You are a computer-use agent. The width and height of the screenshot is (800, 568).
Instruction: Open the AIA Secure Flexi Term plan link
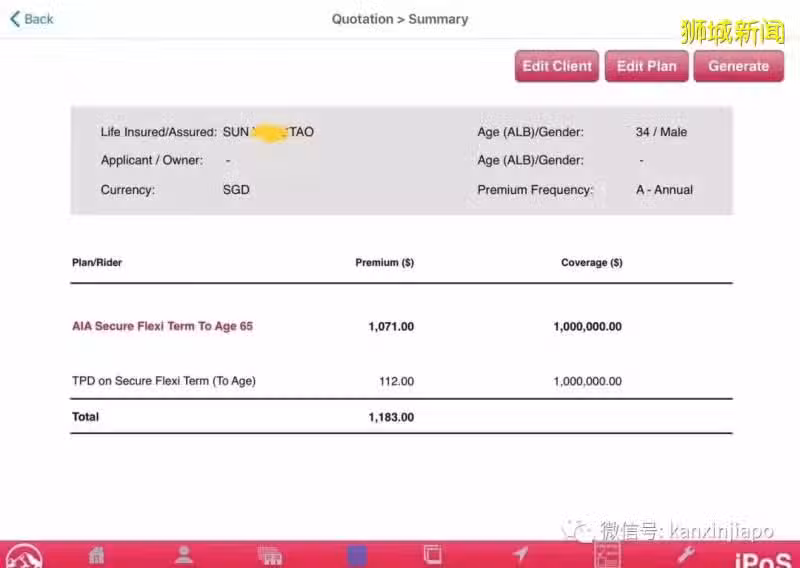pyautogui.click(x=162, y=326)
